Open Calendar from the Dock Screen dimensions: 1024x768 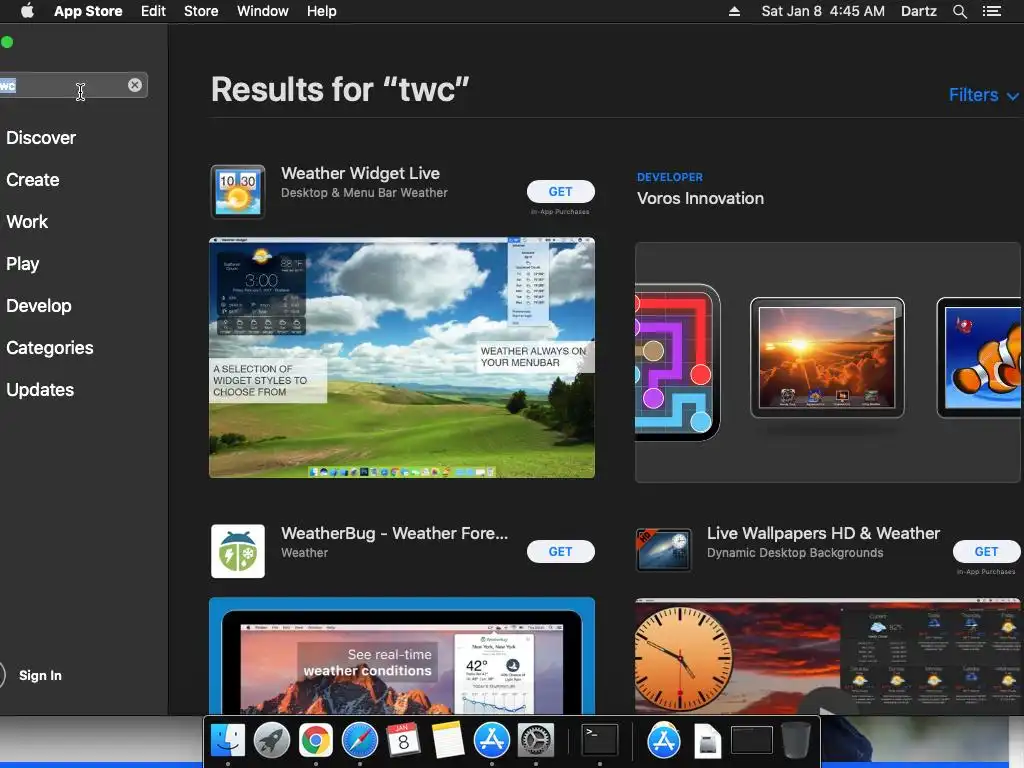pyautogui.click(x=404, y=740)
